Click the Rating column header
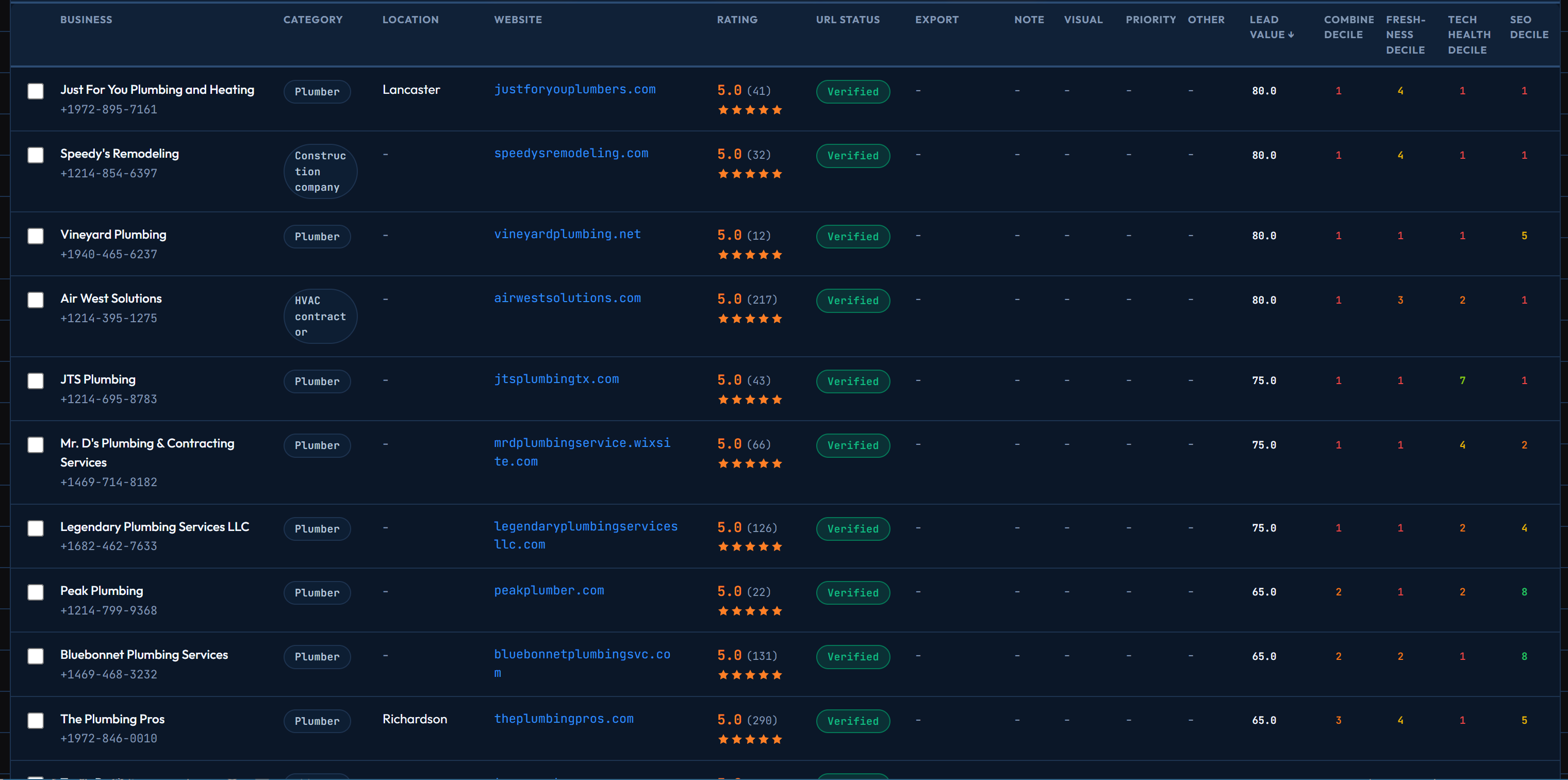 (x=737, y=20)
